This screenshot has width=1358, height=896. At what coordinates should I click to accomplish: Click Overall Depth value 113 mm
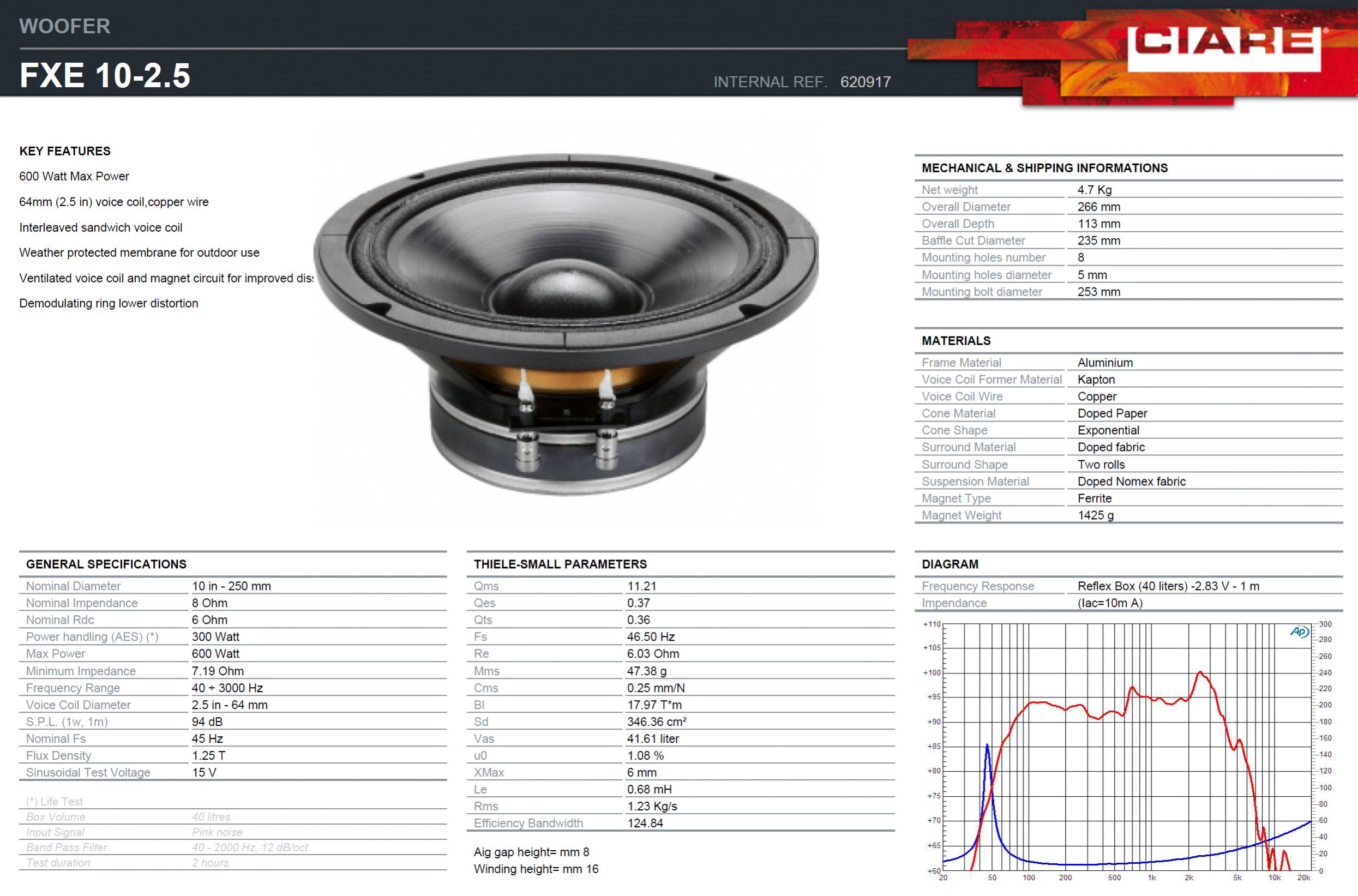[1098, 224]
